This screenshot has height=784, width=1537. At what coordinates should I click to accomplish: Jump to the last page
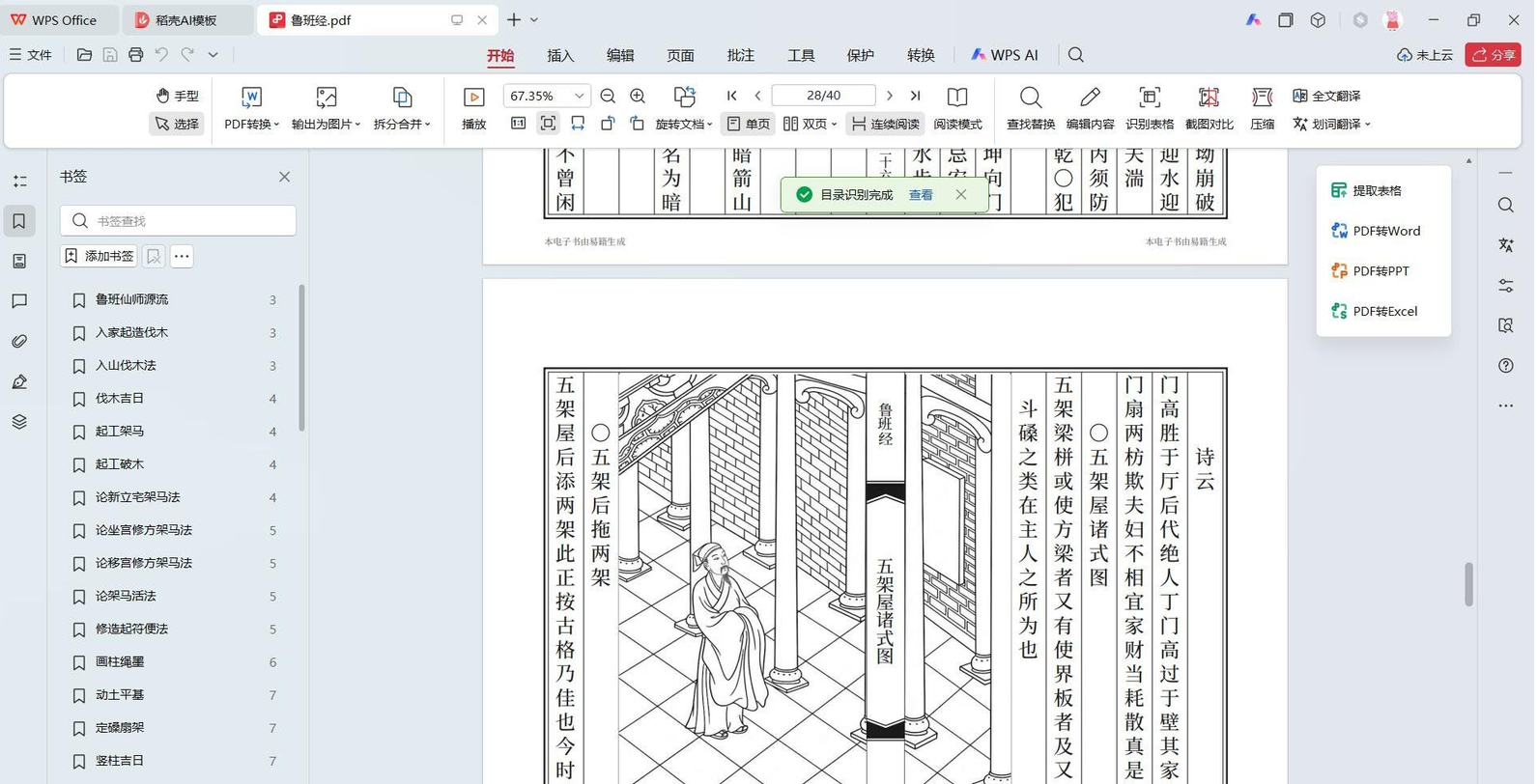pyautogui.click(x=916, y=96)
